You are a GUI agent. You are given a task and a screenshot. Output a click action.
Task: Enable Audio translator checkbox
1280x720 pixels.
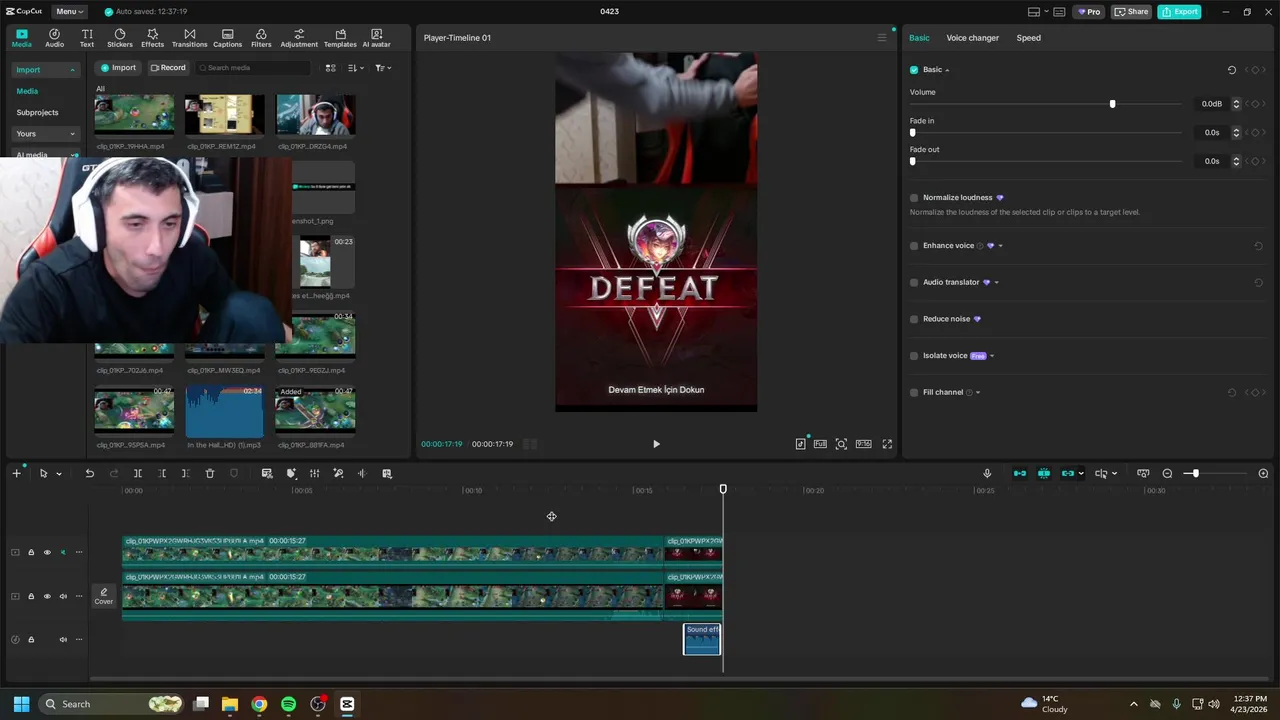pos(914,282)
